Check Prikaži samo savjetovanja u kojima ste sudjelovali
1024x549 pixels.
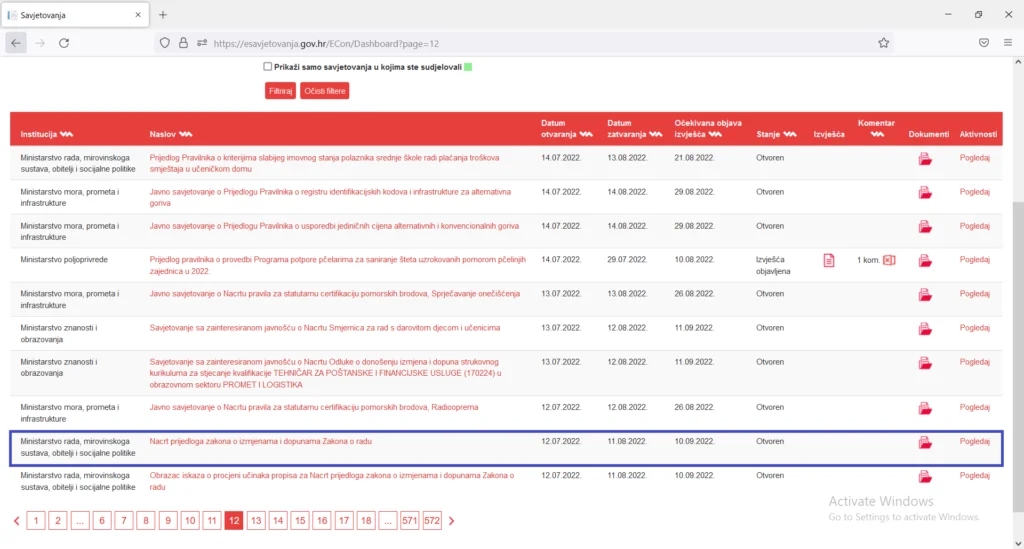[268, 67]
